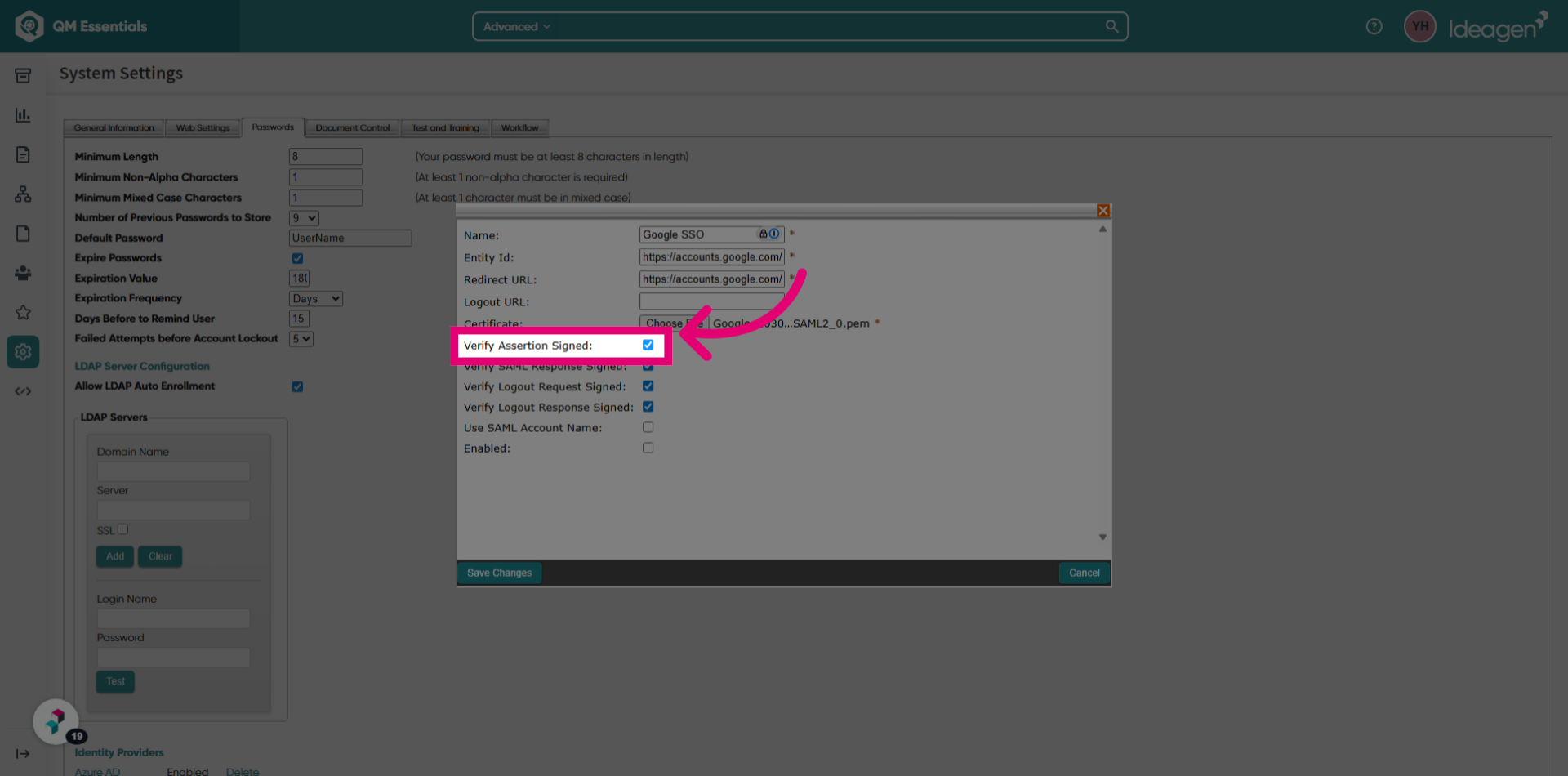The image size is (1568, 776).
Task: Click the search magnifier icon
Action: [x=1111, y=26]
